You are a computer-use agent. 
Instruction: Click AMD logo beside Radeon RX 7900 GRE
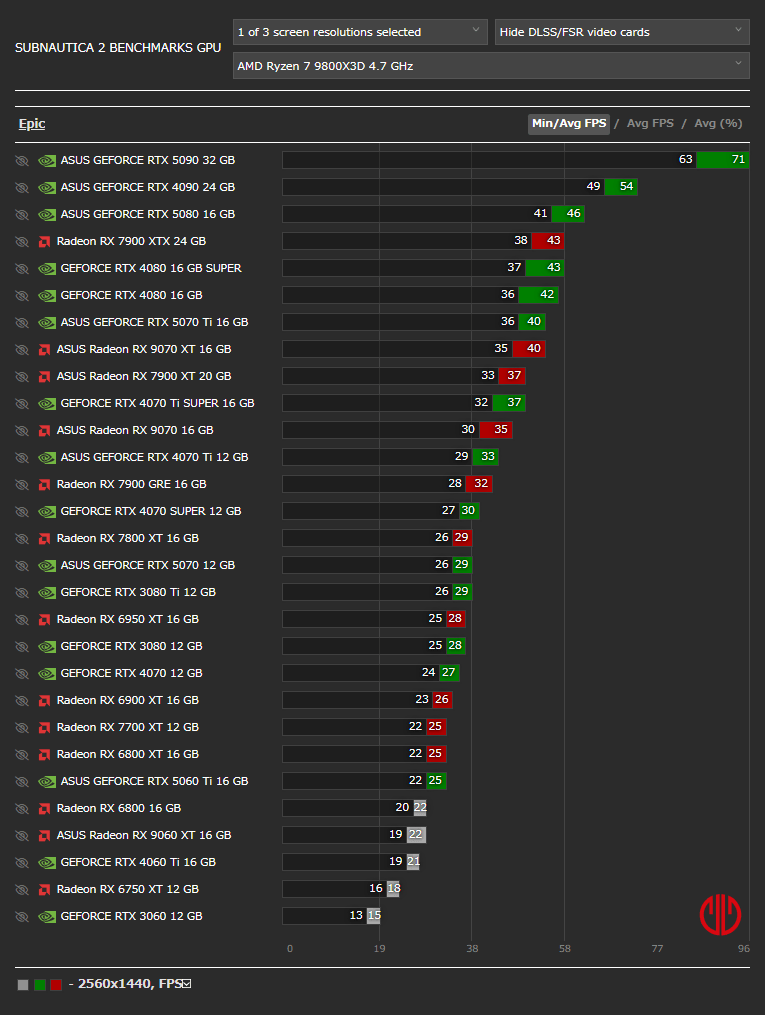tap(44, 485)
